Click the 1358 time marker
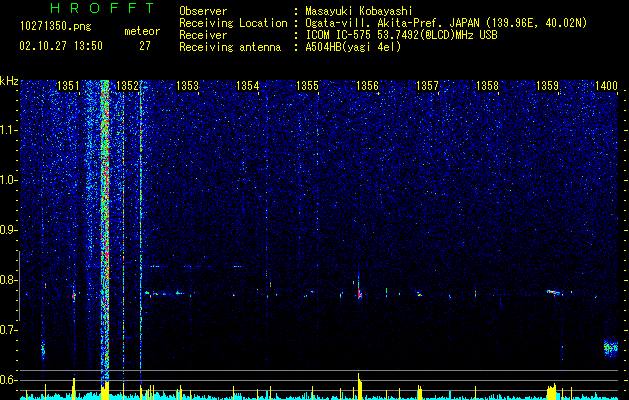 [x=487, y=86]
